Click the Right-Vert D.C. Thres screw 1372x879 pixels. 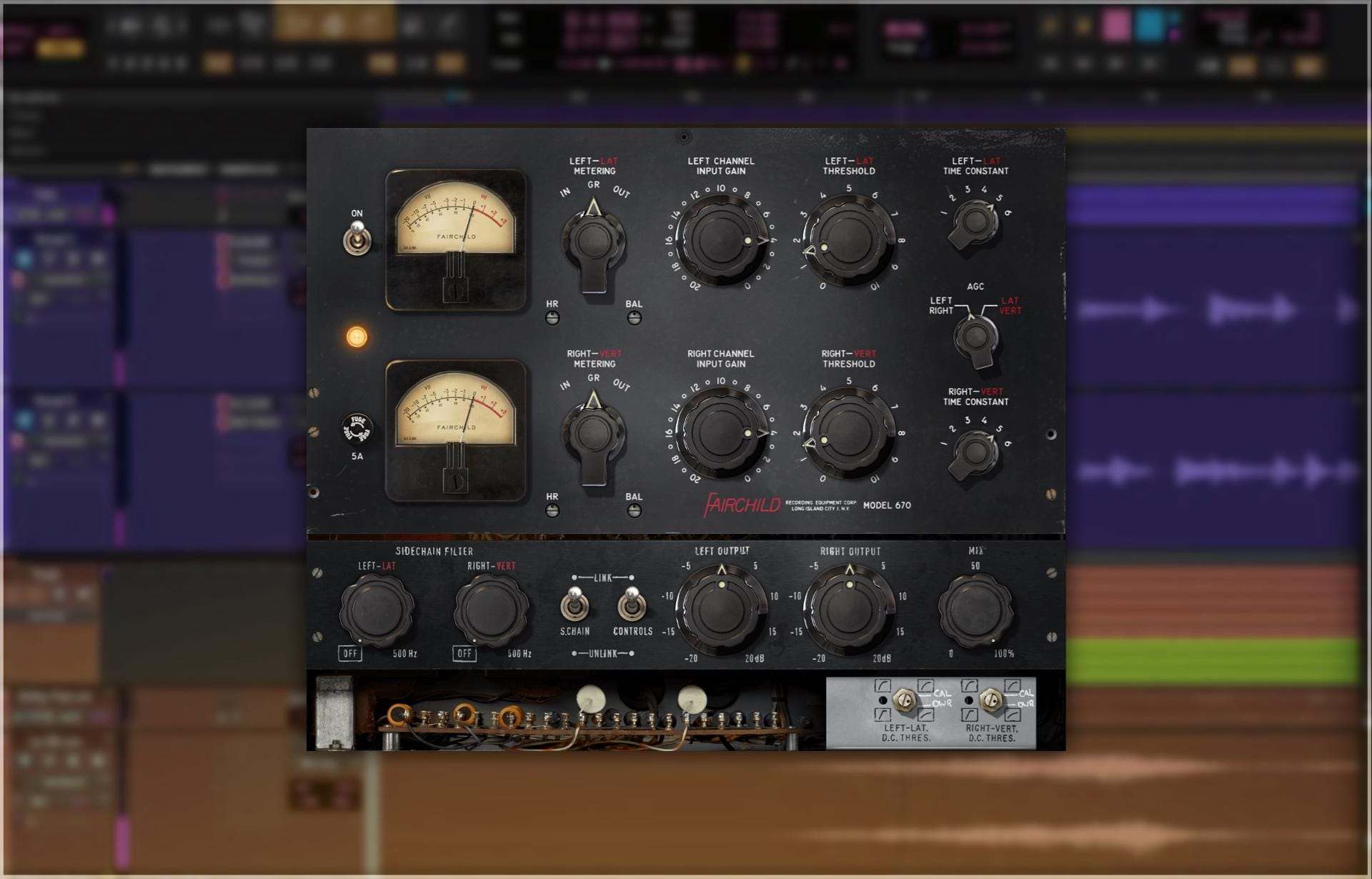point(990,701)
